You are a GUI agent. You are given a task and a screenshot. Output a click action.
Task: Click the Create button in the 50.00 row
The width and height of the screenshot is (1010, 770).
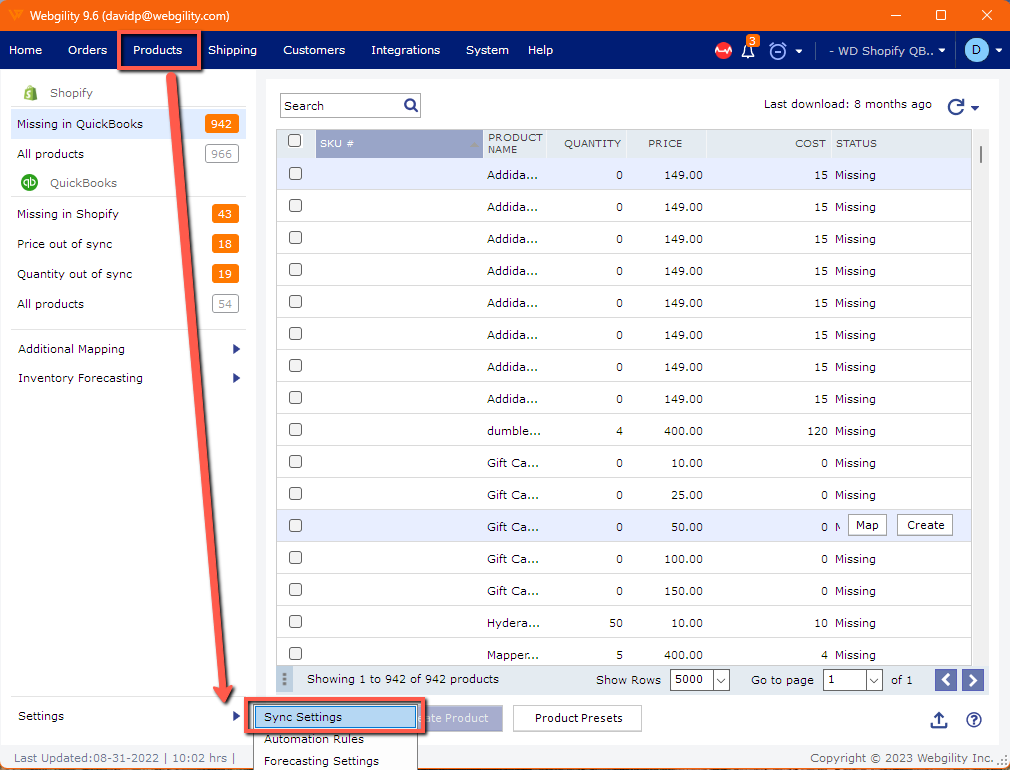pyautogui.click(x=925, y=525)
